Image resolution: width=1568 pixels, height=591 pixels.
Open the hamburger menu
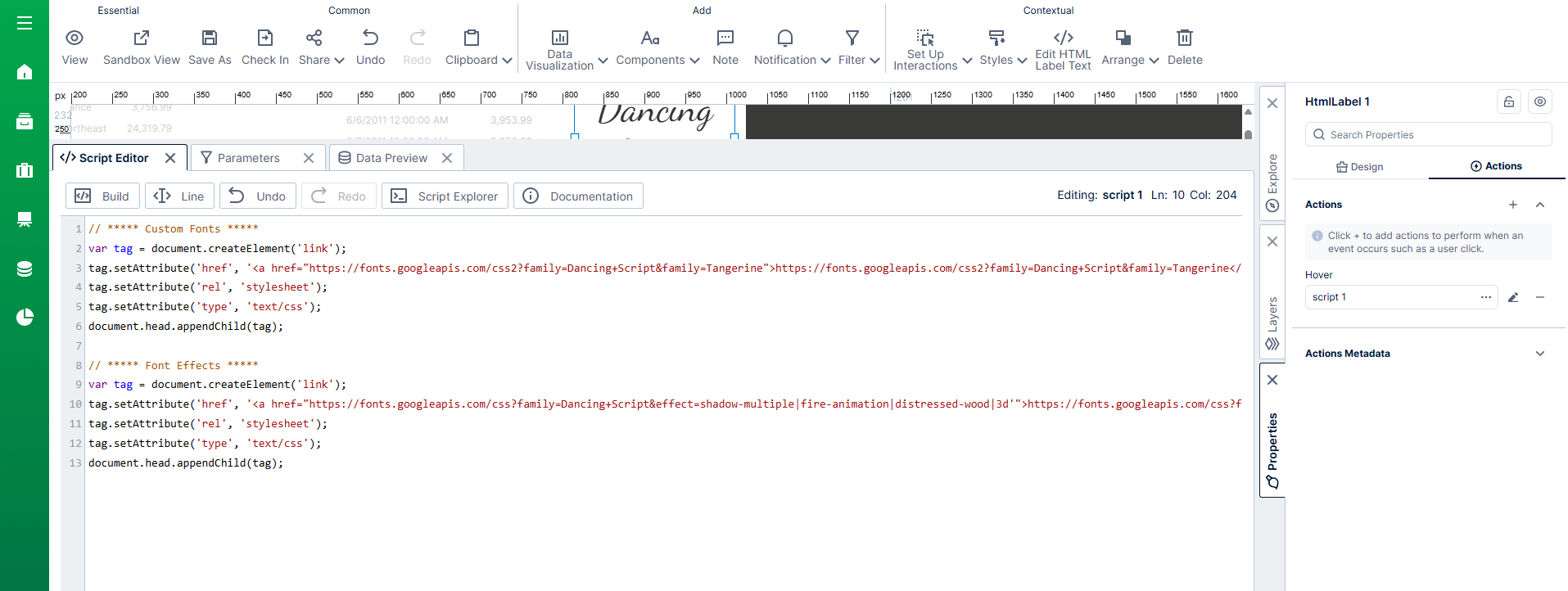pos(25,23)
